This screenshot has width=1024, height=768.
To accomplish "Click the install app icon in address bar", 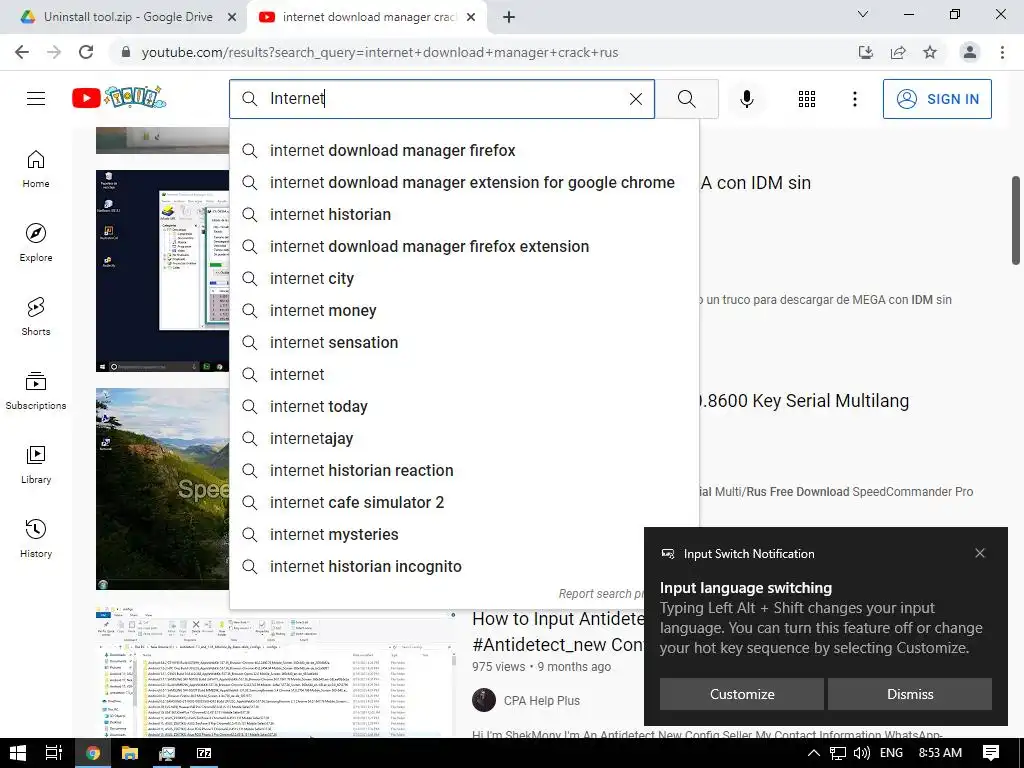I will (x=865, y=52).
